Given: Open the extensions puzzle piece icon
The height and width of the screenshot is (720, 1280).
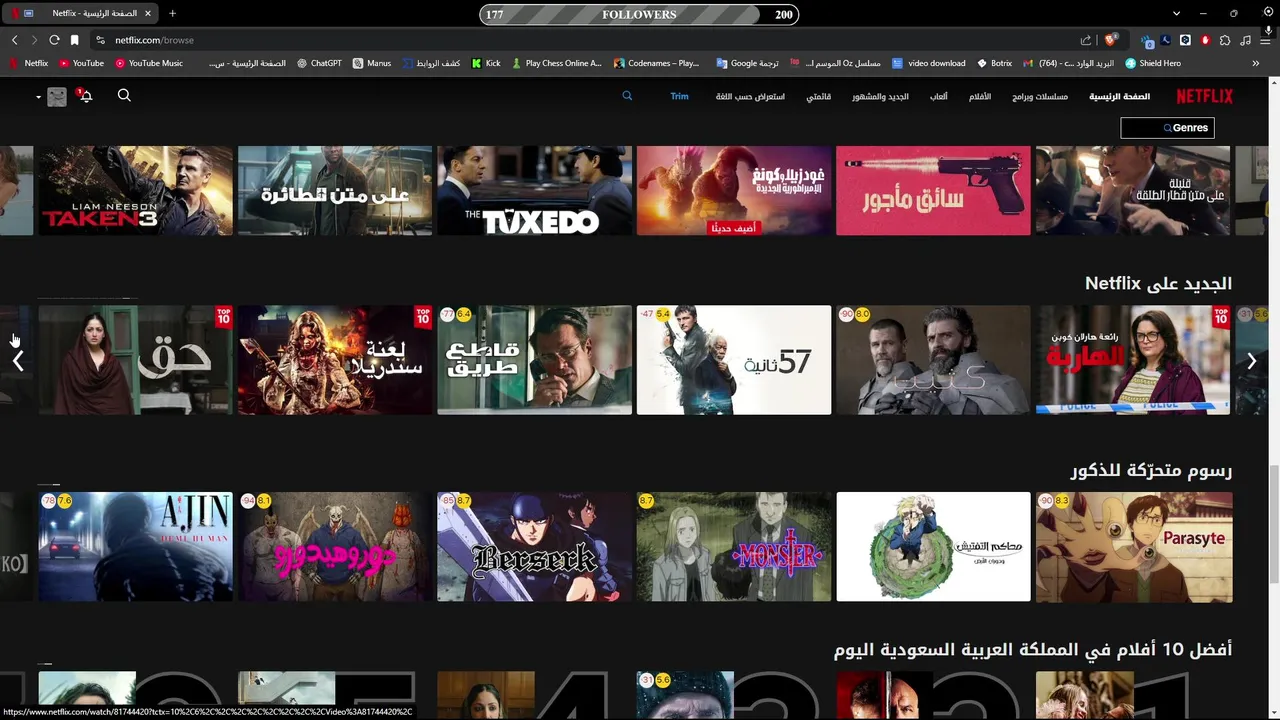Looking at the screenshot, I should coord(1225,40).
